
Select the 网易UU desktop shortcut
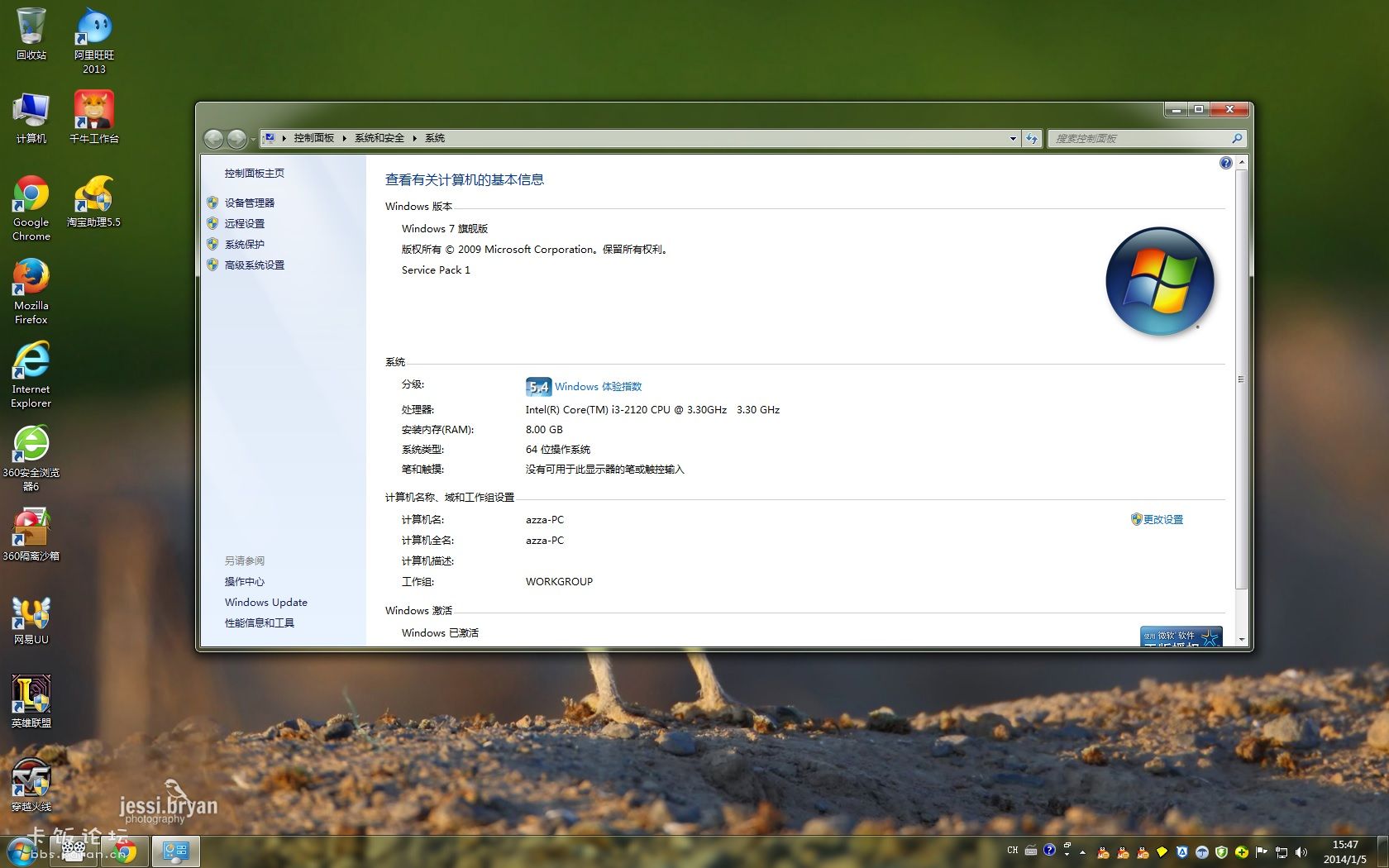(31, 620)
